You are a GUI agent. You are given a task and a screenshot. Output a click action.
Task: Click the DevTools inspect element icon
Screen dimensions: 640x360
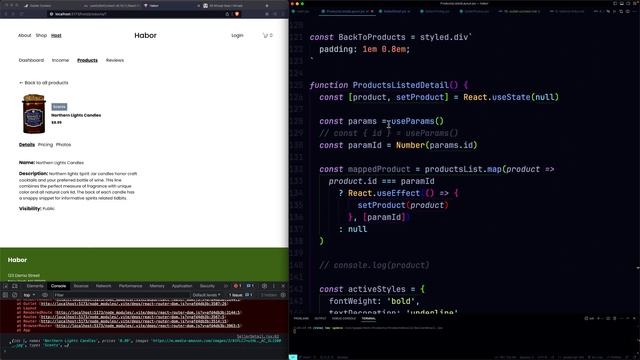(x=6, y=286)
